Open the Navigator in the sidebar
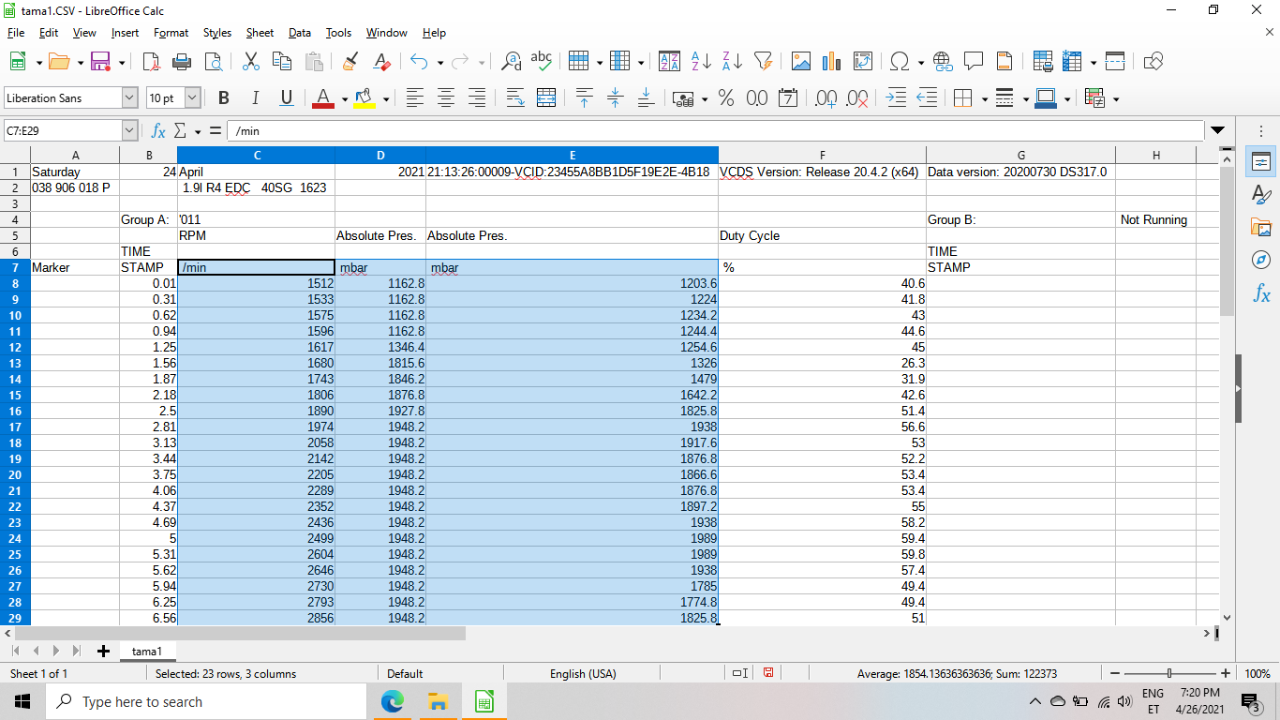Image resolution: width=1280 pixels, height=720 pixels. (1261, 260)
